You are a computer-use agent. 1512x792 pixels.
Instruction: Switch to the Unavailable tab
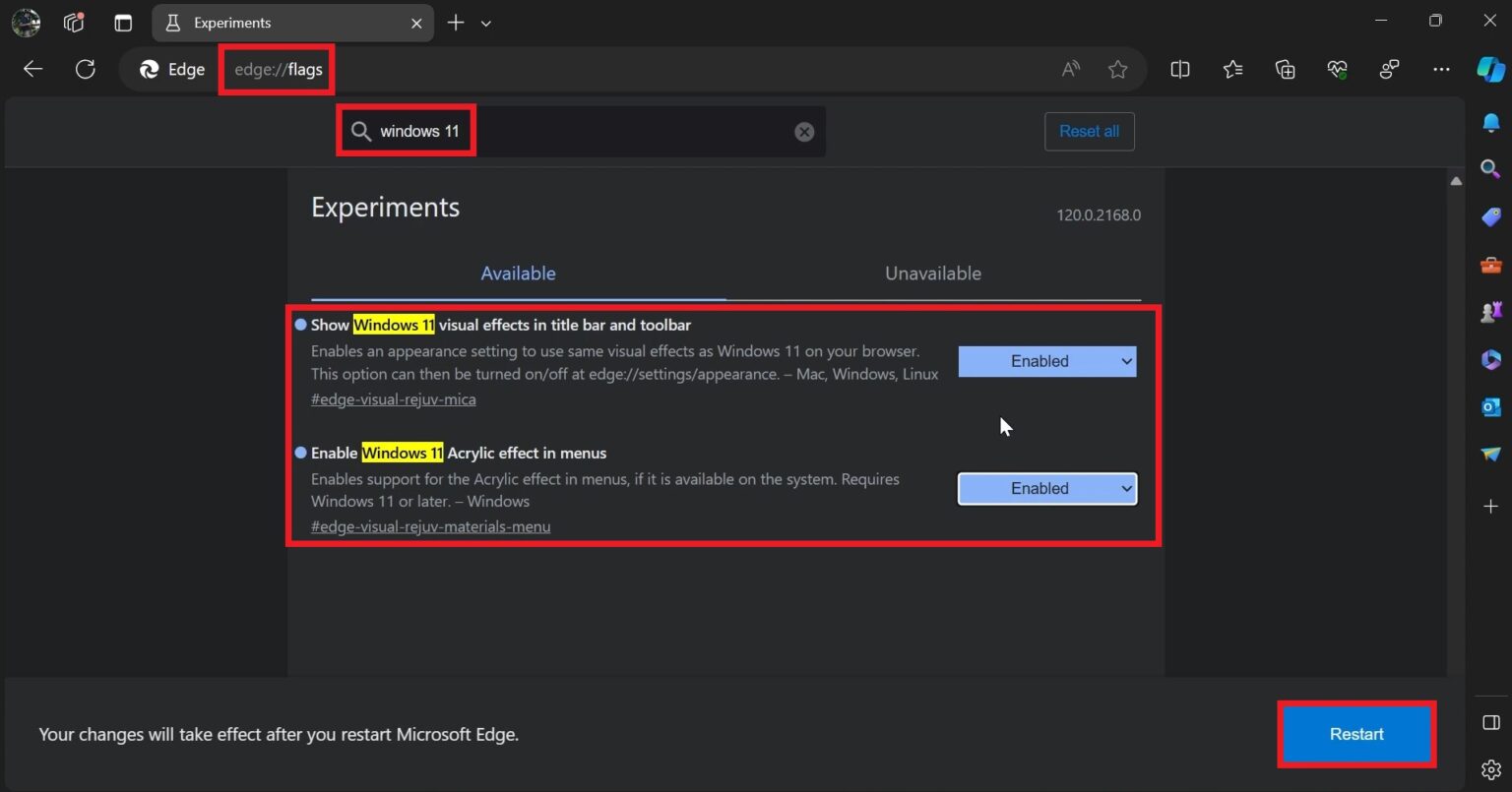pyautogui.click(x=932, y=274)
